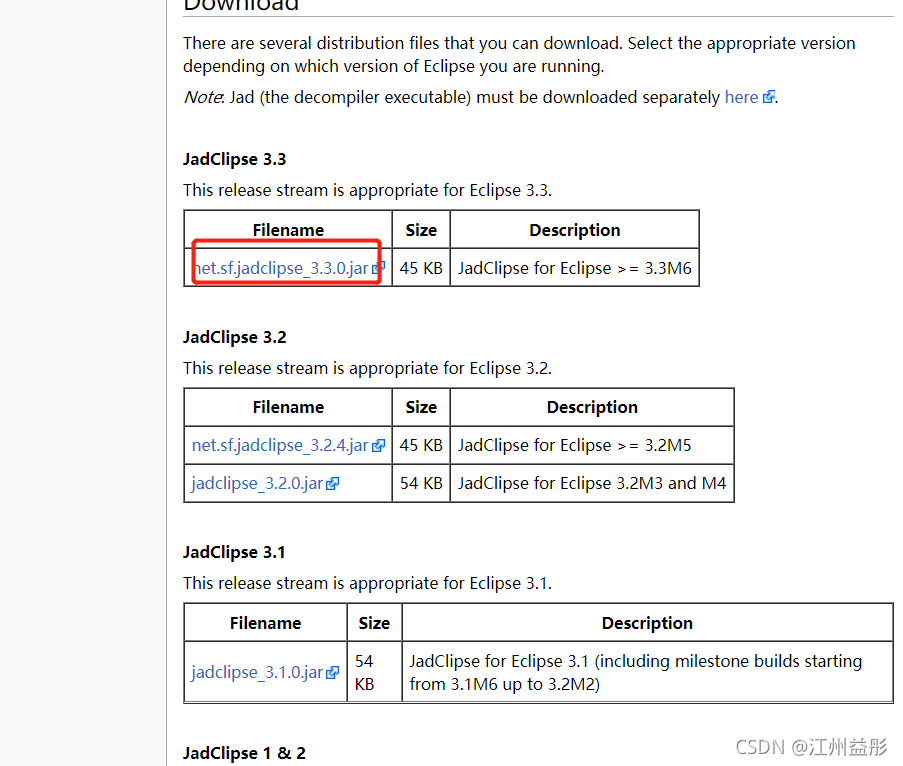This screenshot has height=766, width=903.
Task: Click the '45 KB' size in the 3.3.0 row
Action: (421, 268)
